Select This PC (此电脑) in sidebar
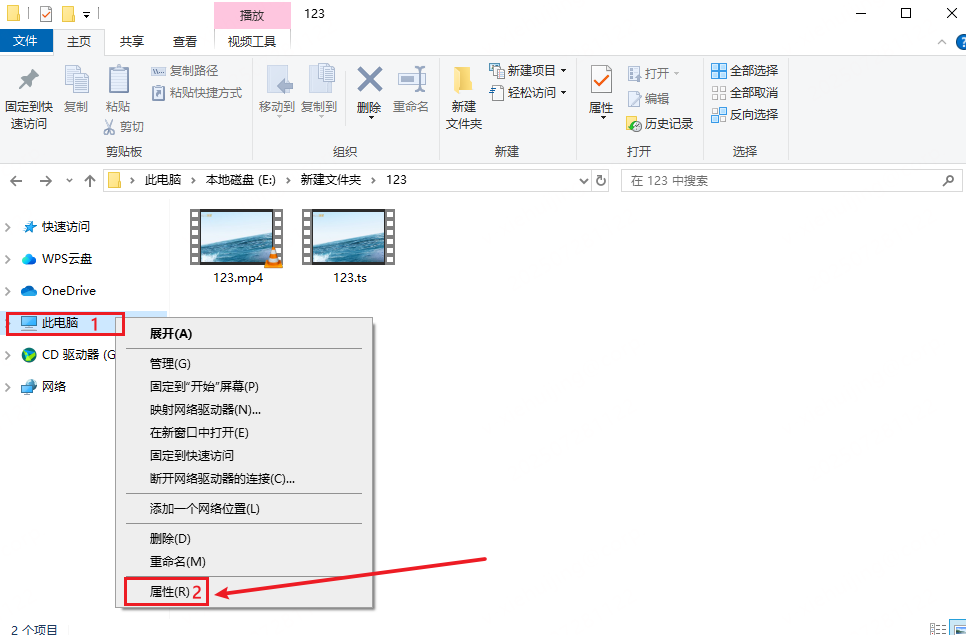966x635 pixels. pos(50,323)
